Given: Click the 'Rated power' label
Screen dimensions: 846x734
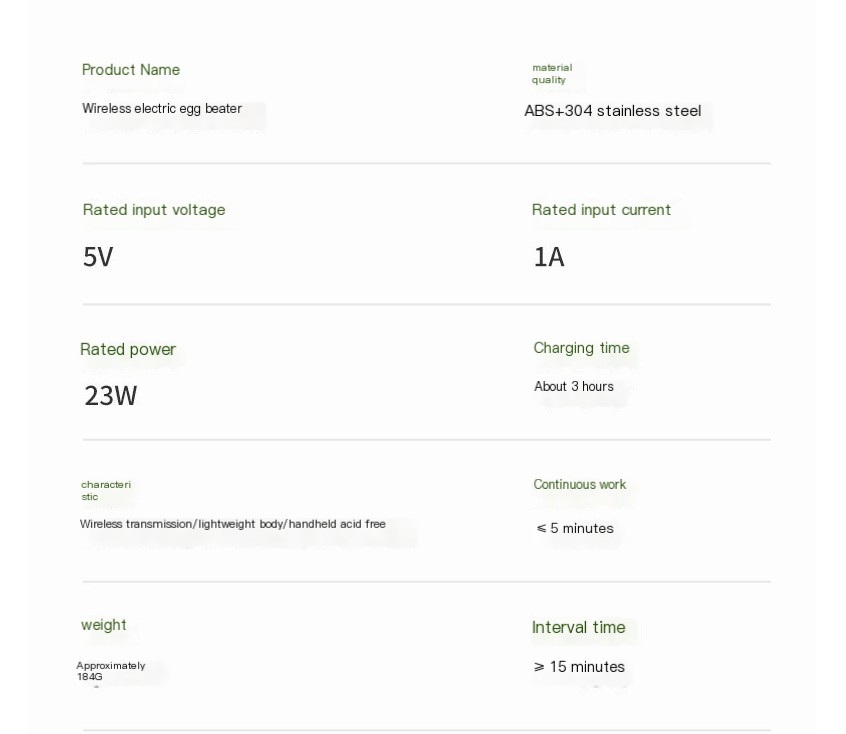Looking at the screenshot, I should point(128,350).
